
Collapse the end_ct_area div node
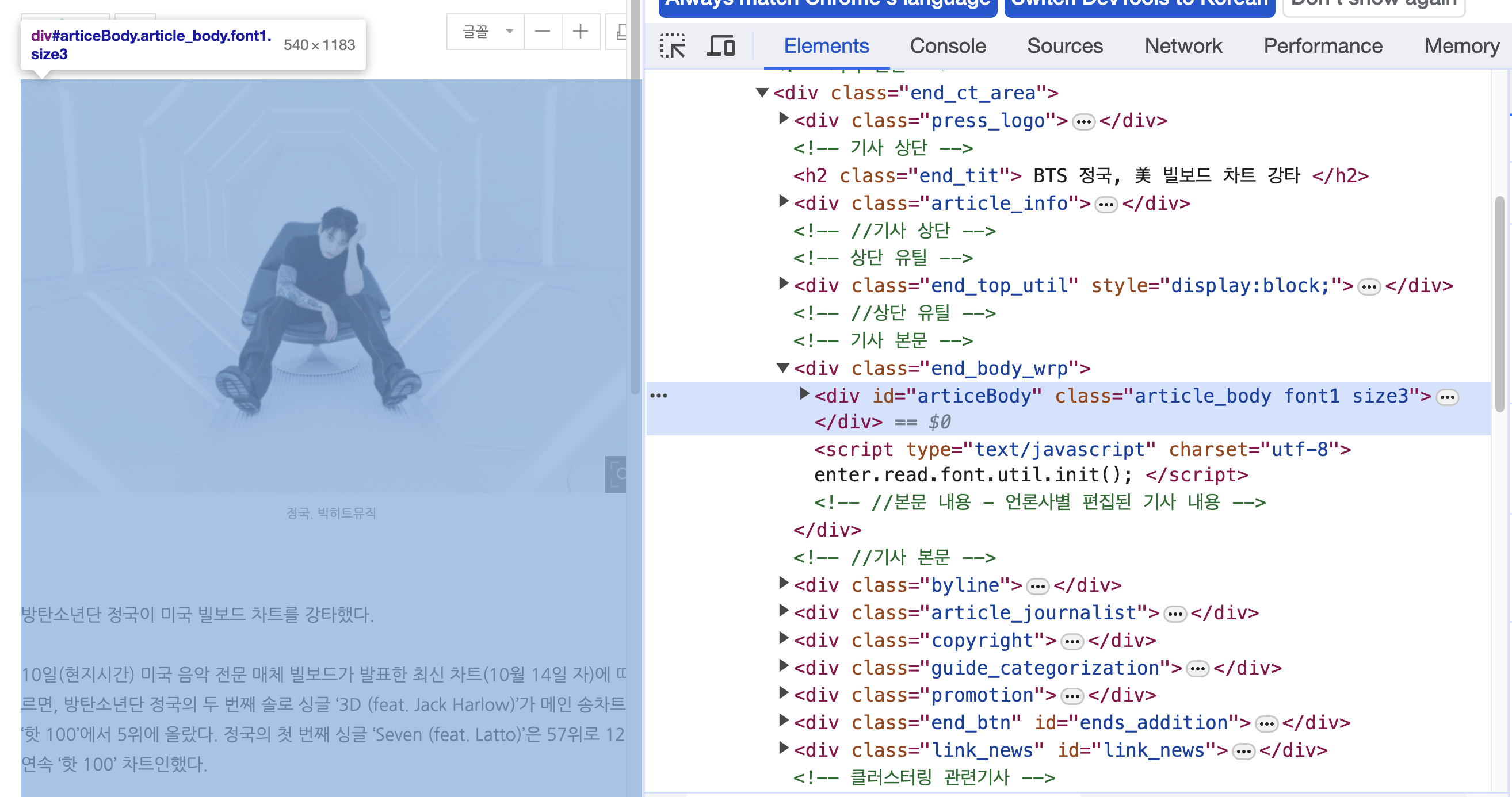coord(762,92)
